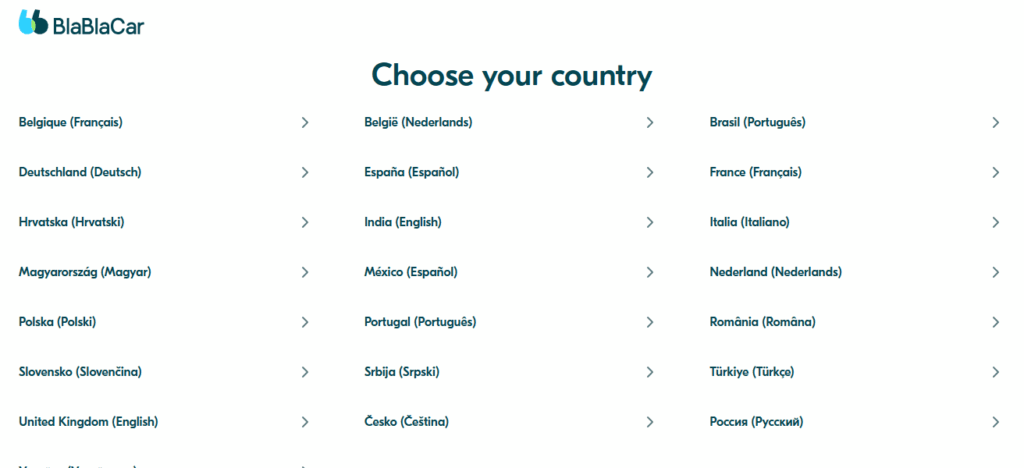Choose Hrvatska (Hrvatski) entry
This screenshot has width=1024, height=468.
pos(71,222)
